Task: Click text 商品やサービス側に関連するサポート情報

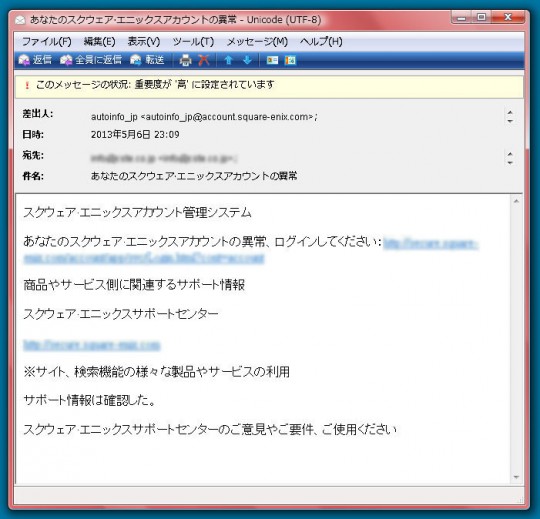Action: tap(134, 285)
